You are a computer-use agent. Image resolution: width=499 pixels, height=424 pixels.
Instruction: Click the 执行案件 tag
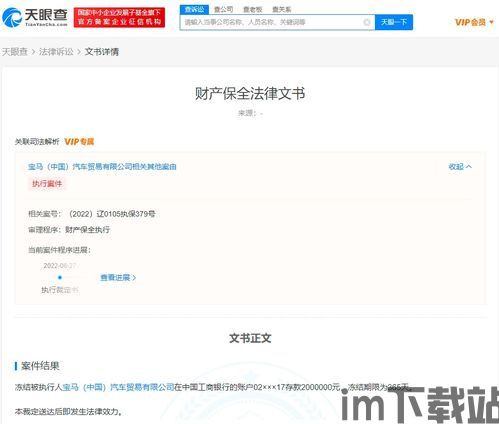coord(47,184)
